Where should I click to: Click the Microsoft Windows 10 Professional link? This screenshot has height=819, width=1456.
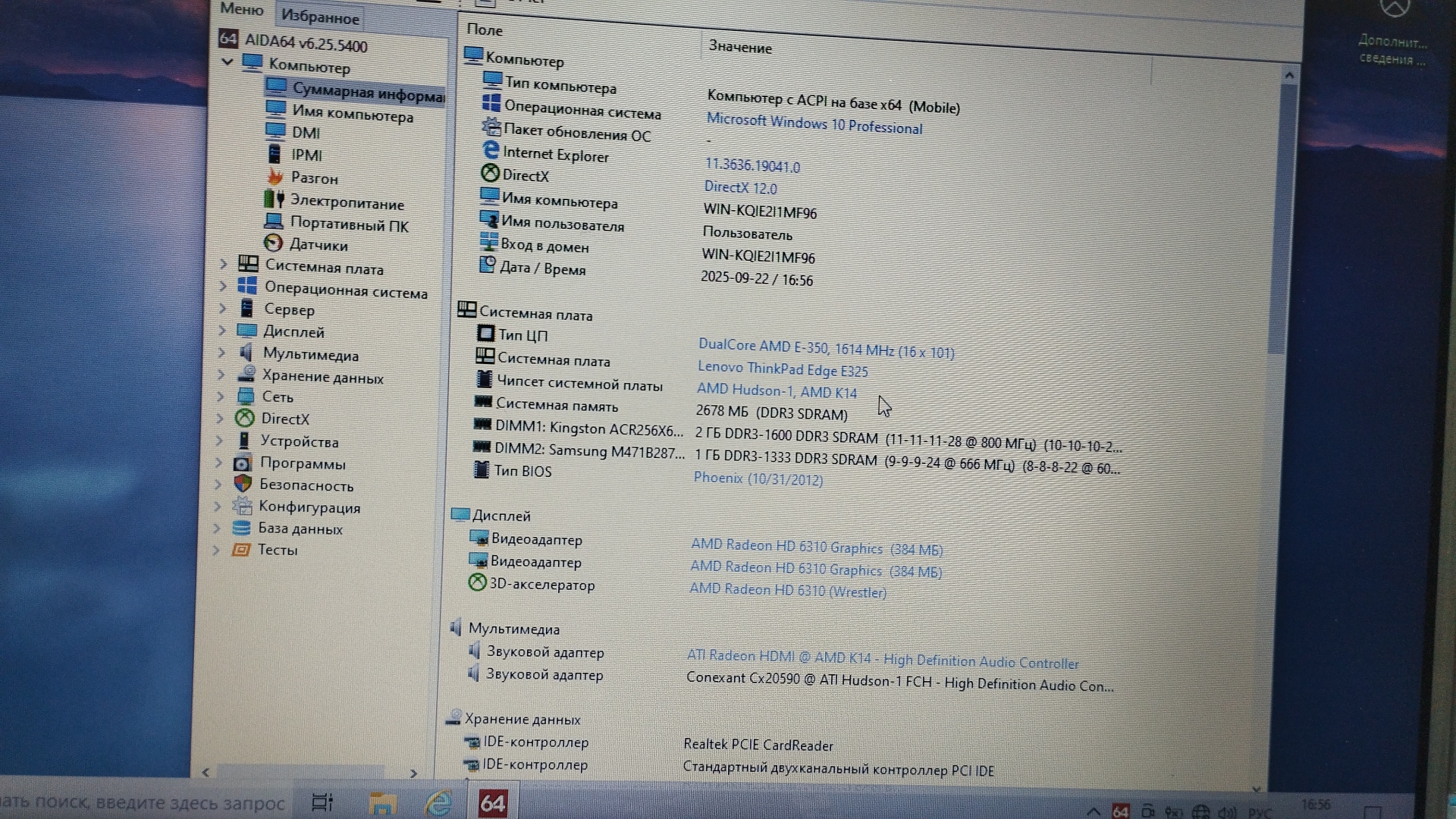point(814,124)
